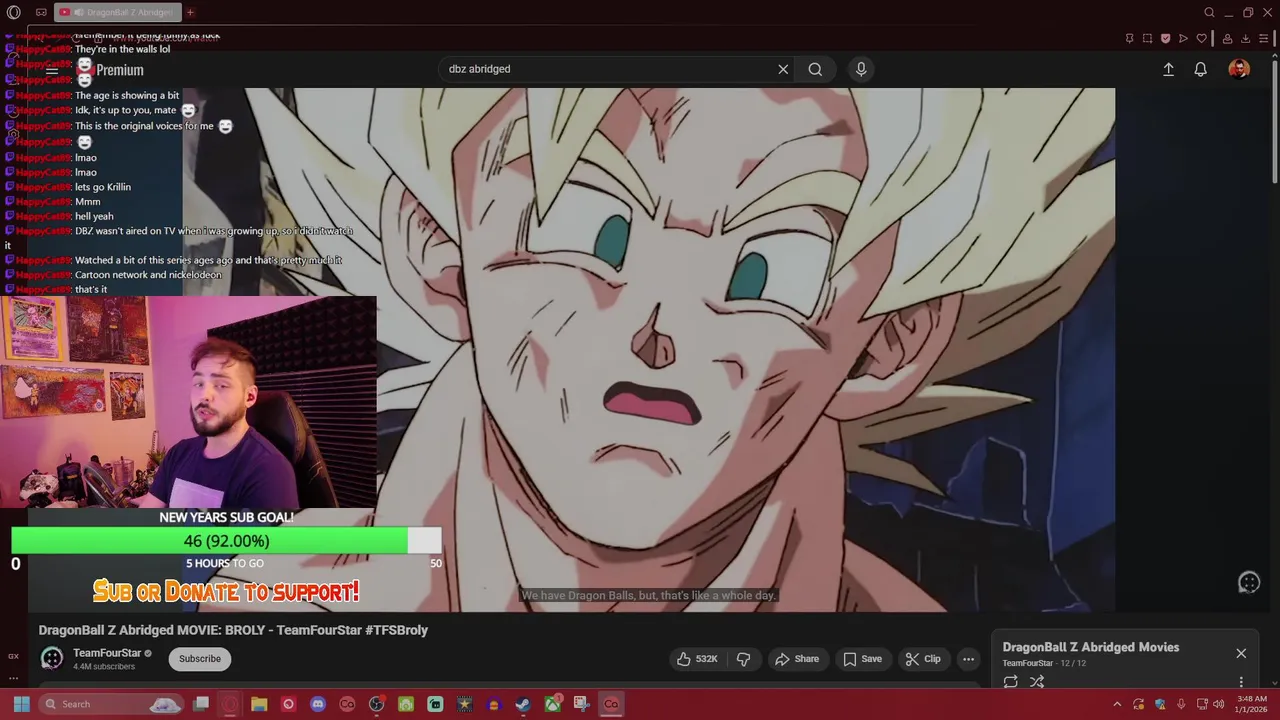Select the DragonBall Z Abridged browser tab

[x=117, y=12]
